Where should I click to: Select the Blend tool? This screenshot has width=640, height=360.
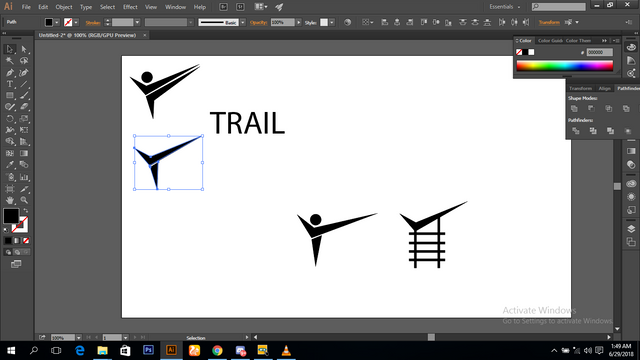[x=24, y=165]
